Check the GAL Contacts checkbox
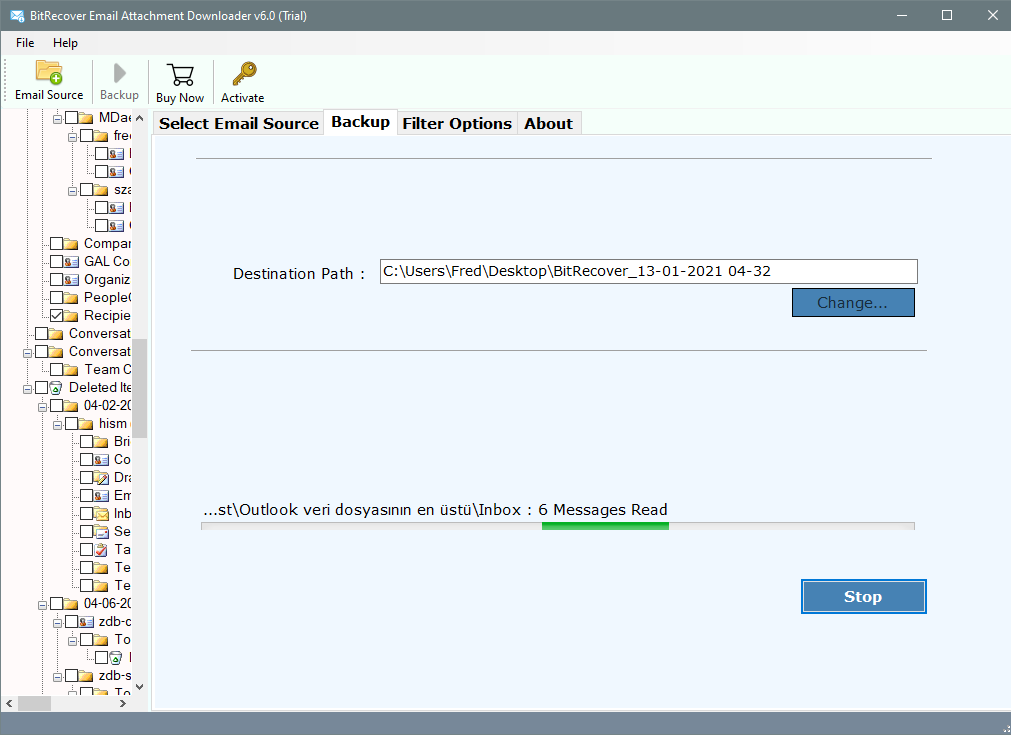This screenshot has height=735, width=1011. 57,261
